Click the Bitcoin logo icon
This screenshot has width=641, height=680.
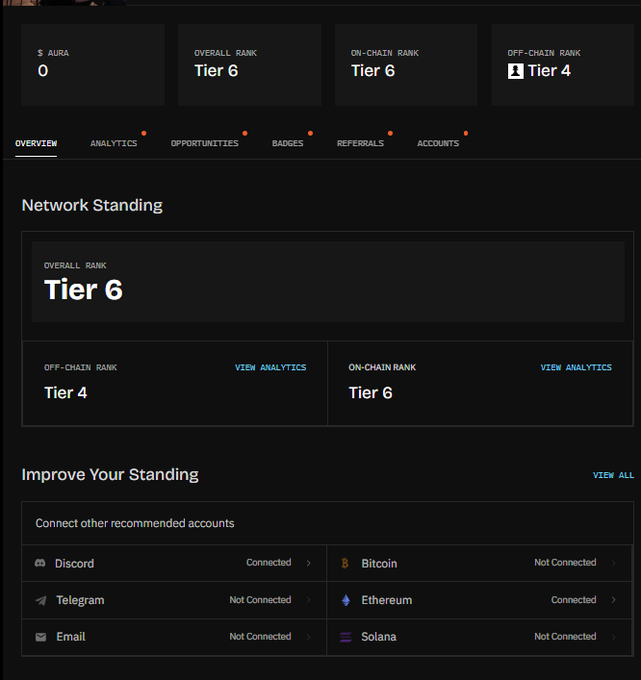pos(345,563)
